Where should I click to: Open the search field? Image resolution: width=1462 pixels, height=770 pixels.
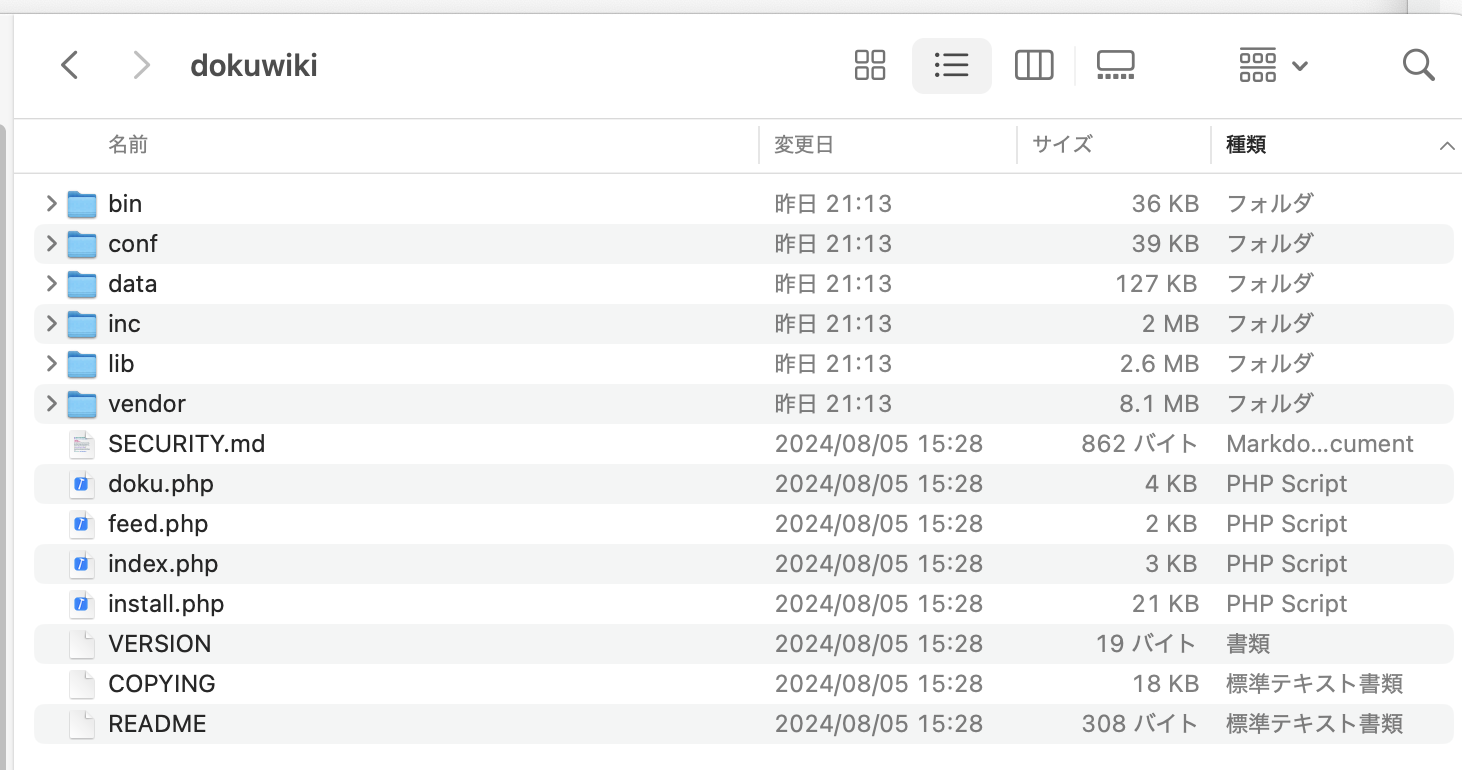point(1419,65)
